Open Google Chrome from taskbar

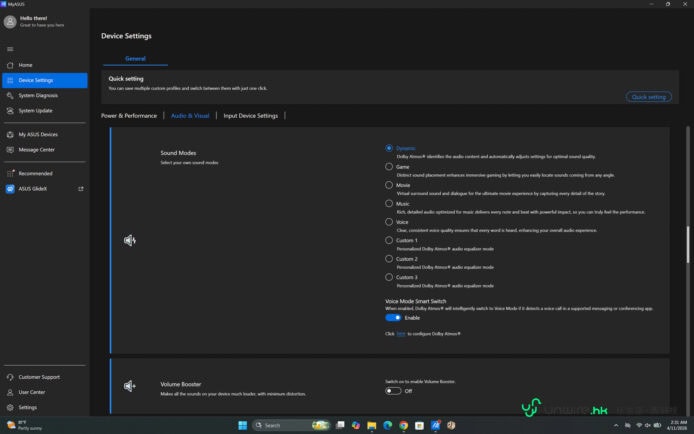[404, 425]
